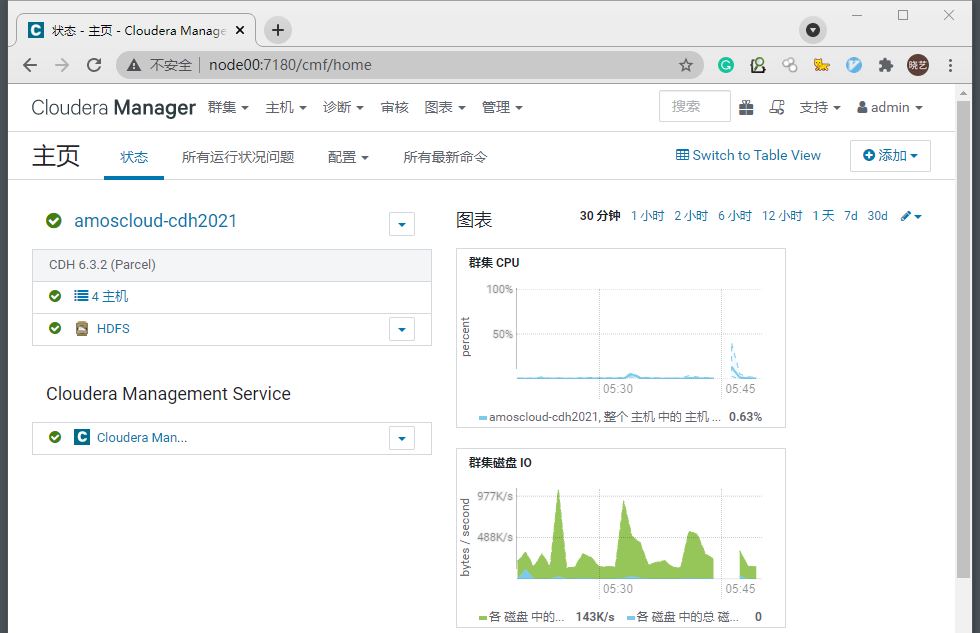Screen dimensions: 980x633
Task: Click the blue circular extension icon
Action: pos(854,65)
